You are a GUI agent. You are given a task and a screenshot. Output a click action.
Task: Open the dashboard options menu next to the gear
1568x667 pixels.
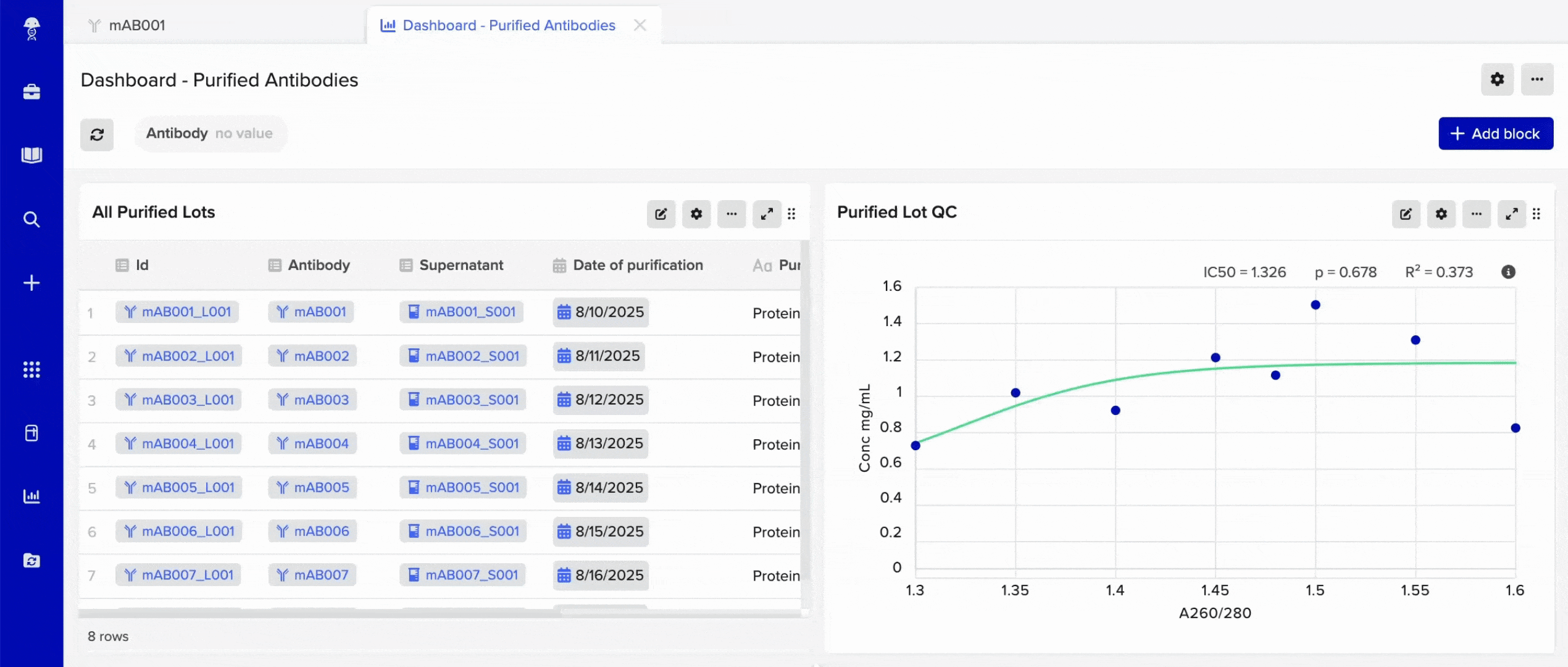pyautogui.click(x=1537, y=79)
